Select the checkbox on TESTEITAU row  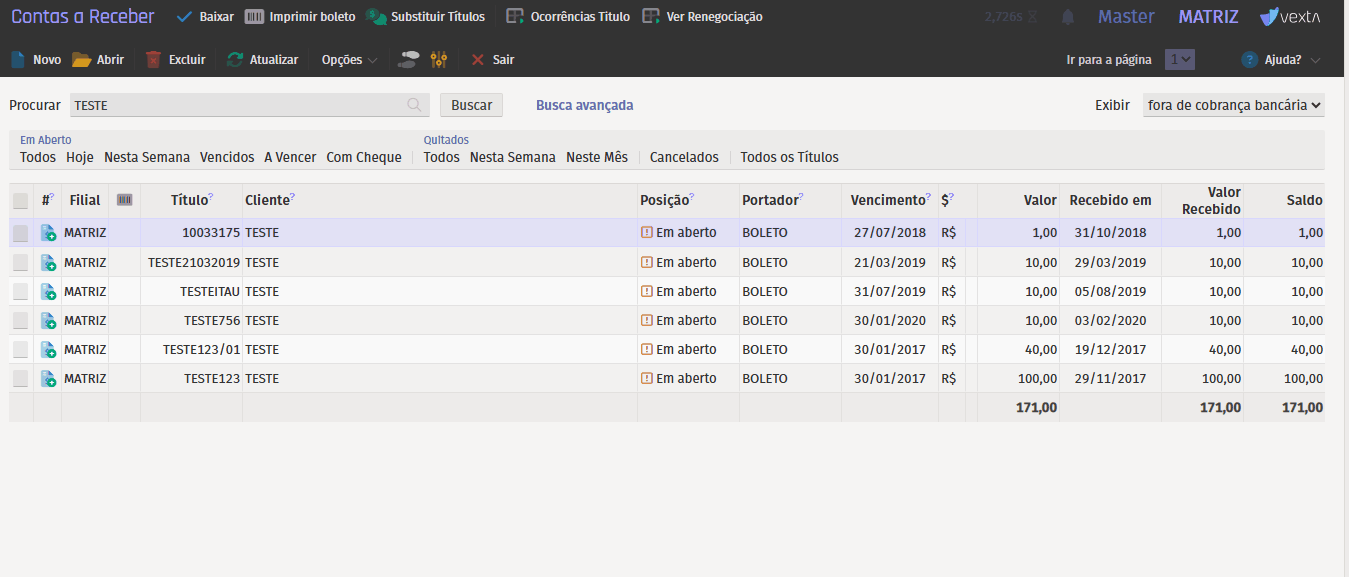click(21, 292)
